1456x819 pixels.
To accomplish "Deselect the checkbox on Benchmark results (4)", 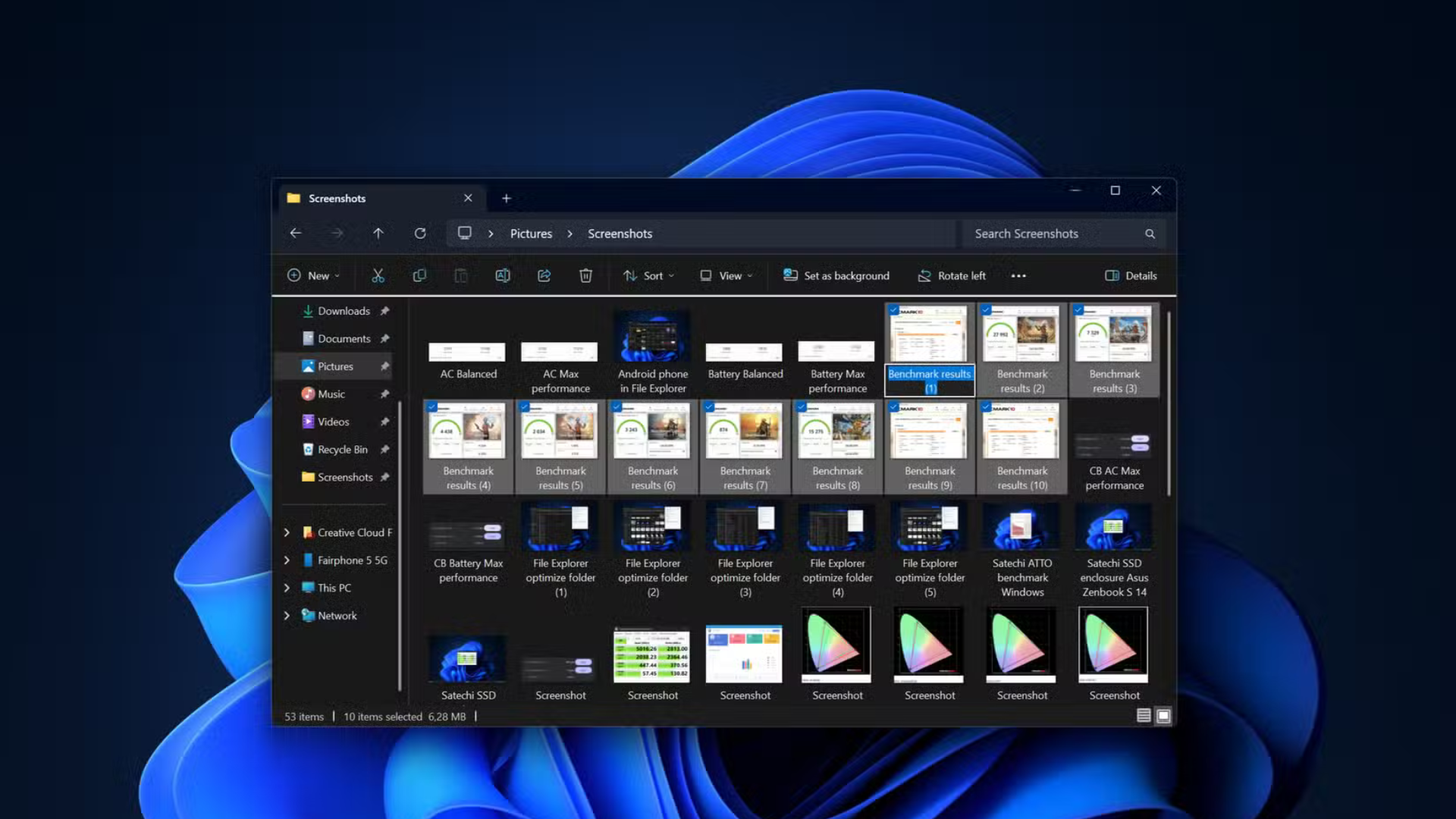I will click(434, 407).
